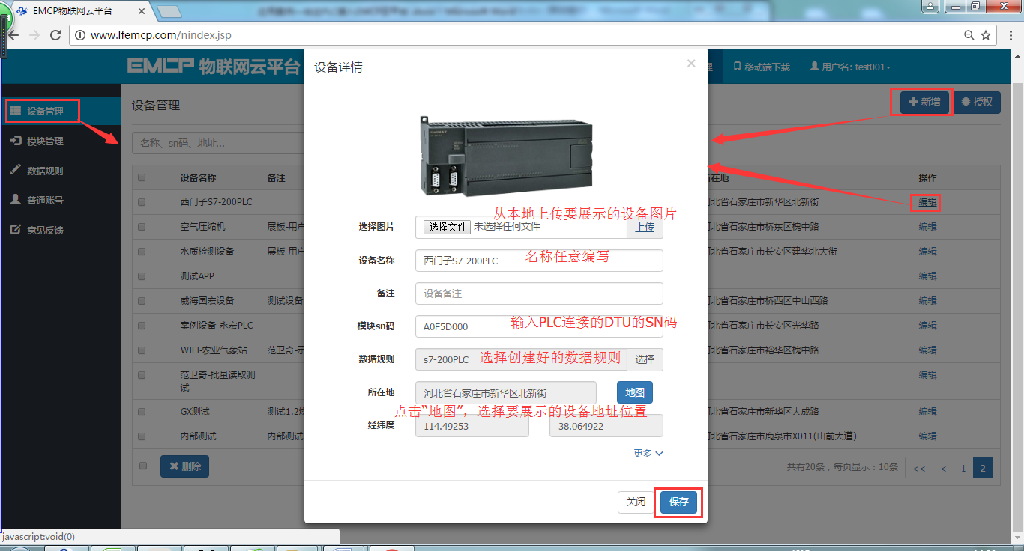Click the 设备名称 input field
This screenshot has width=1024, height=551.
click(x=539, y=260)
